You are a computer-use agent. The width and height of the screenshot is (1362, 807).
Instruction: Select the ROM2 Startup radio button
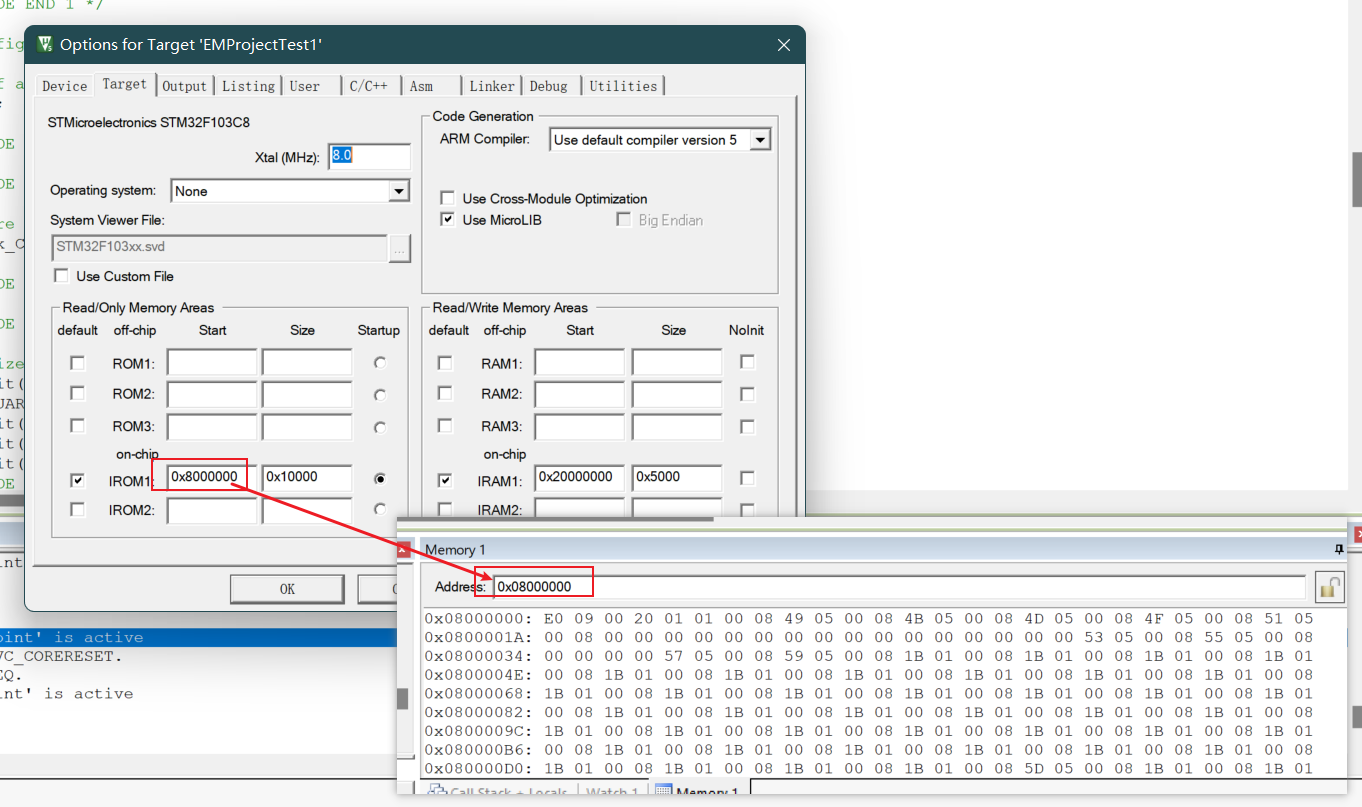pyautogui.click(x=380, y=395)
